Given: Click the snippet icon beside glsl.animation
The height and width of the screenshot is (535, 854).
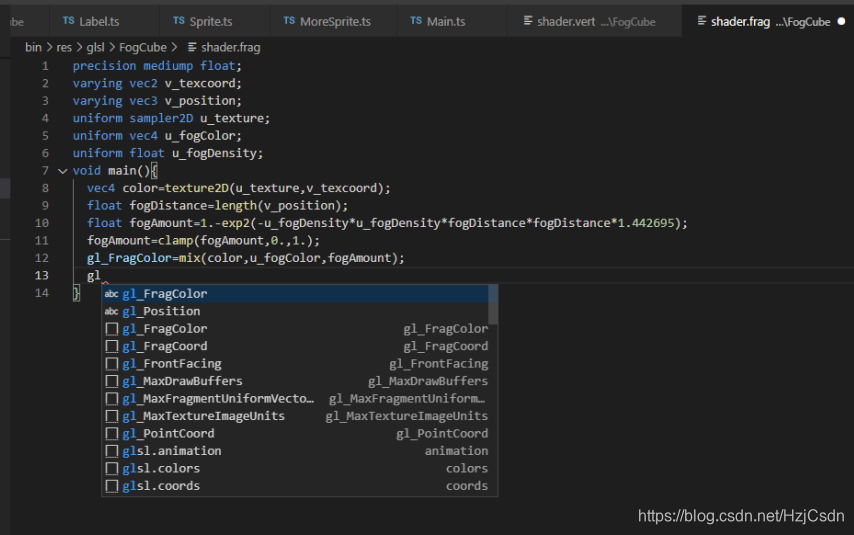Looking at the screenshot, I should pyautogui.click(x=112, y=451).
